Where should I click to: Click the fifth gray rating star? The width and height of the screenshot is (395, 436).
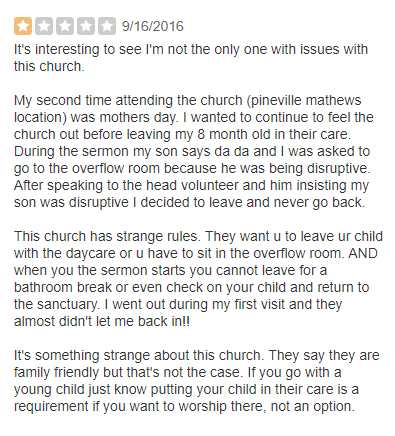(x=107, y=26)
